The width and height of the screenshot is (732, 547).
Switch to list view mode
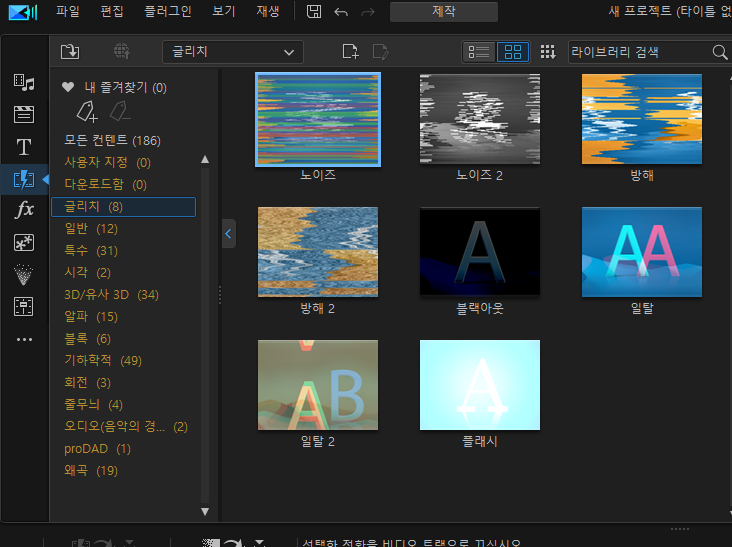pyautogui.click(x=479, y=52)
